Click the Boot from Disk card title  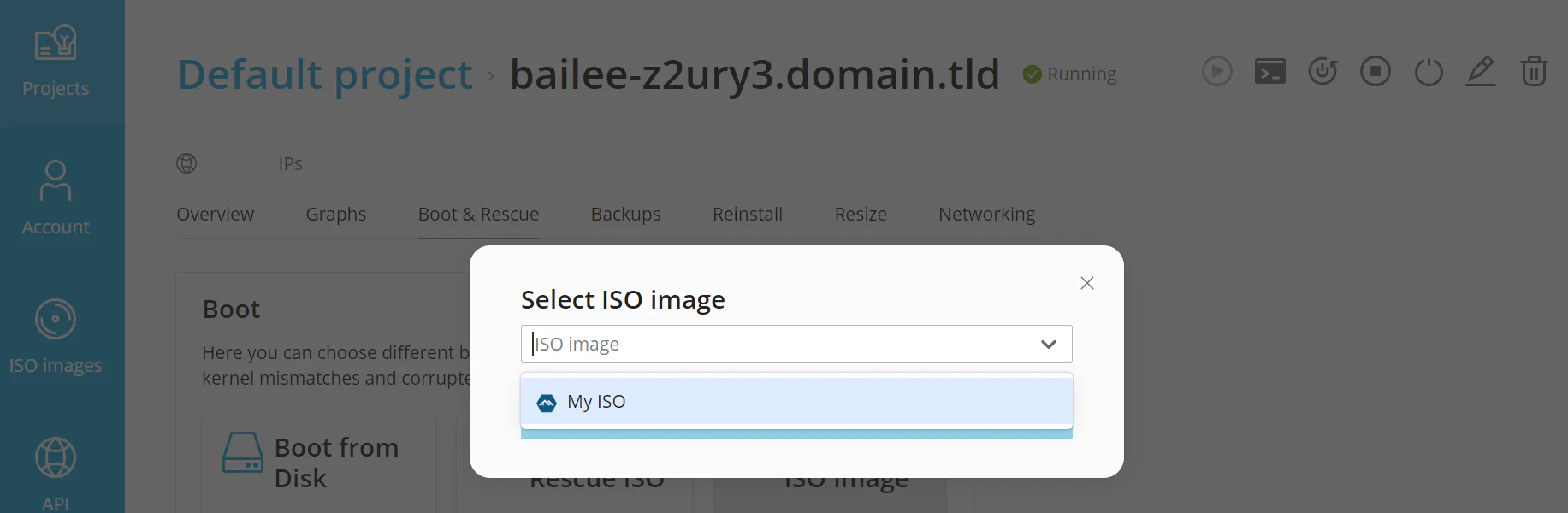337,463
